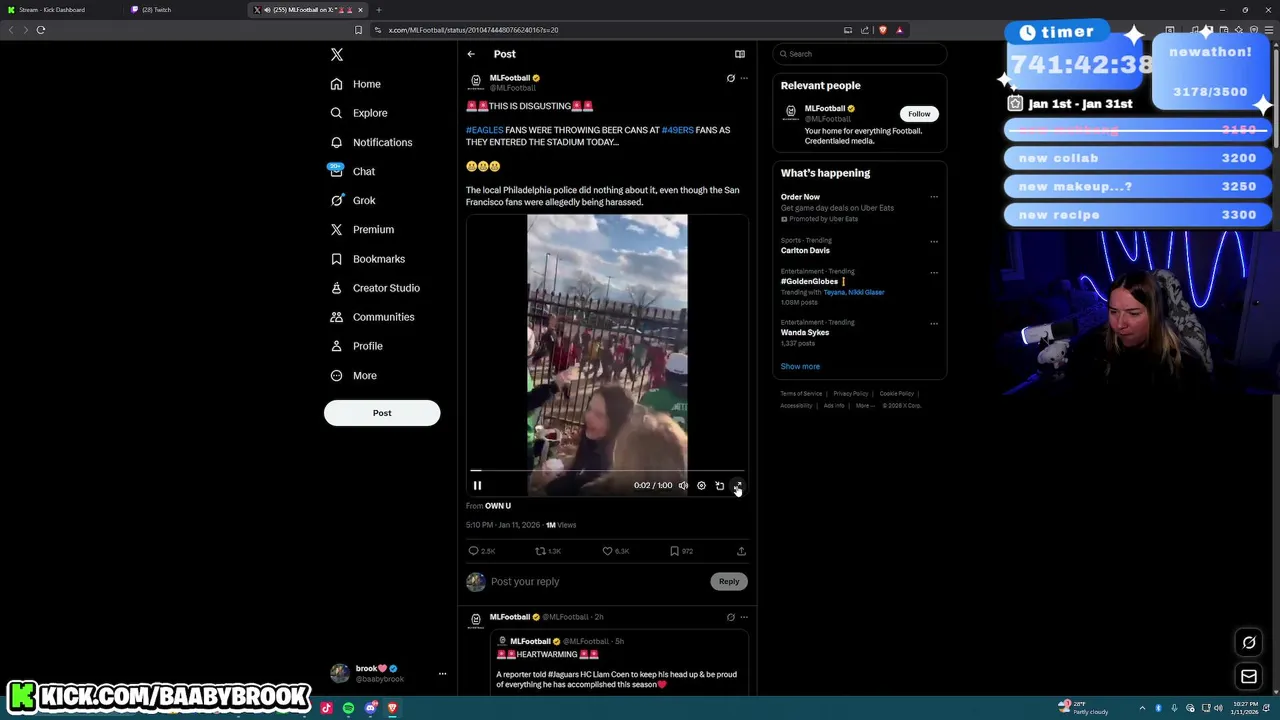Open the Order Now ad options menu
The image size is (1280, 720).
[x=934, y=197]
